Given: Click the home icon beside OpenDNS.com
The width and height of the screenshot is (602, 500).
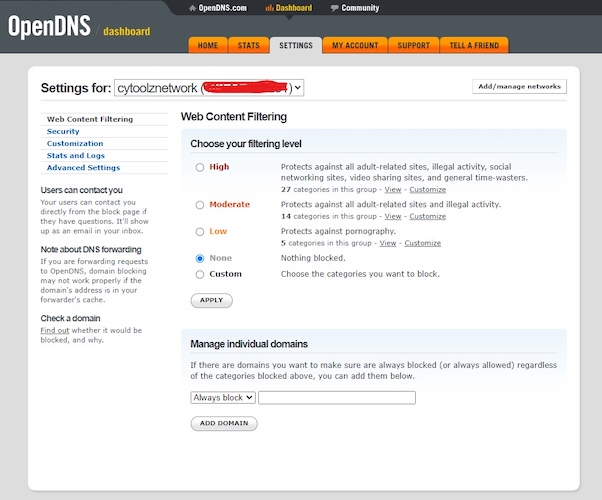Looking at the screenshot, I should (x=193, y=8).
